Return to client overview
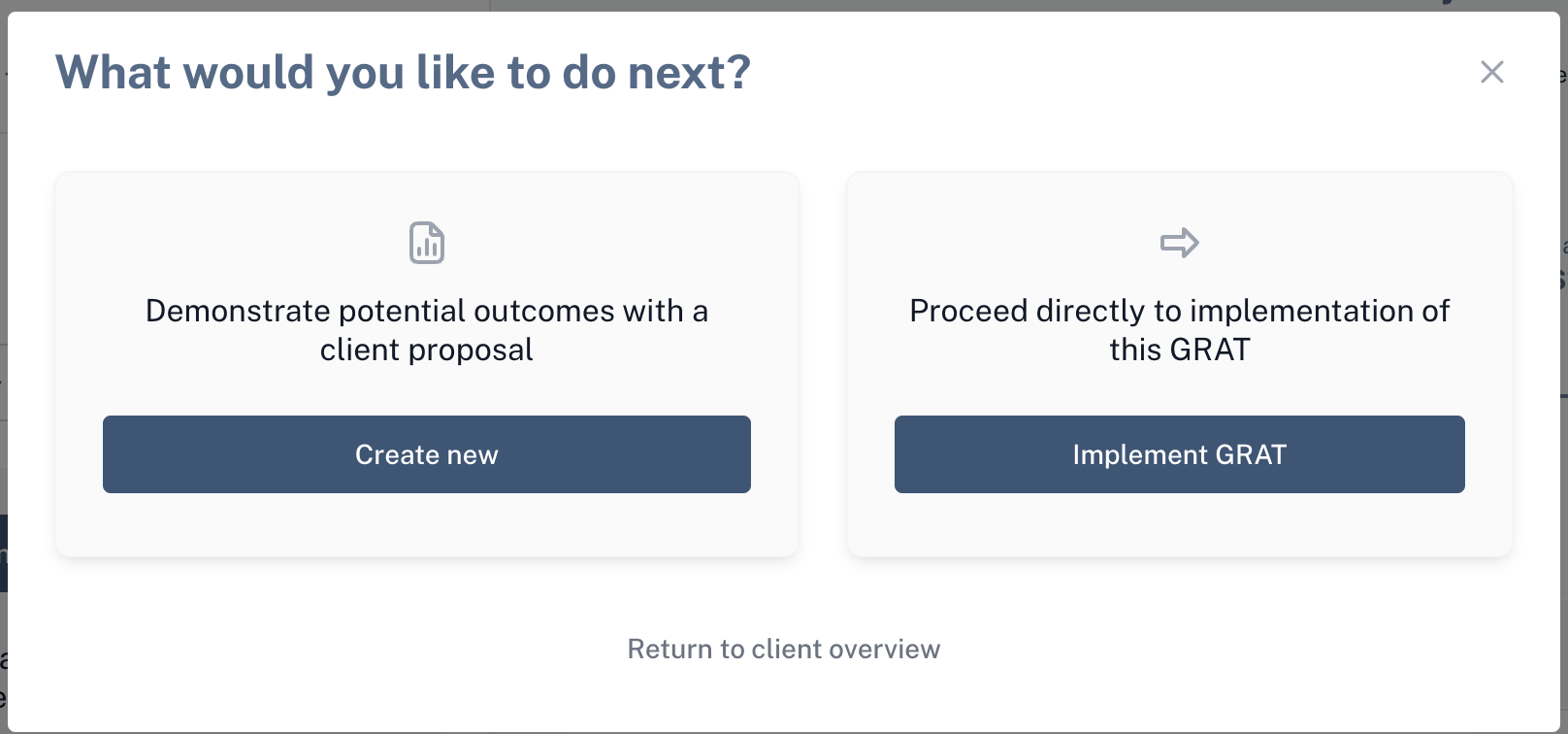1568x734 pixels. (784, 649)
